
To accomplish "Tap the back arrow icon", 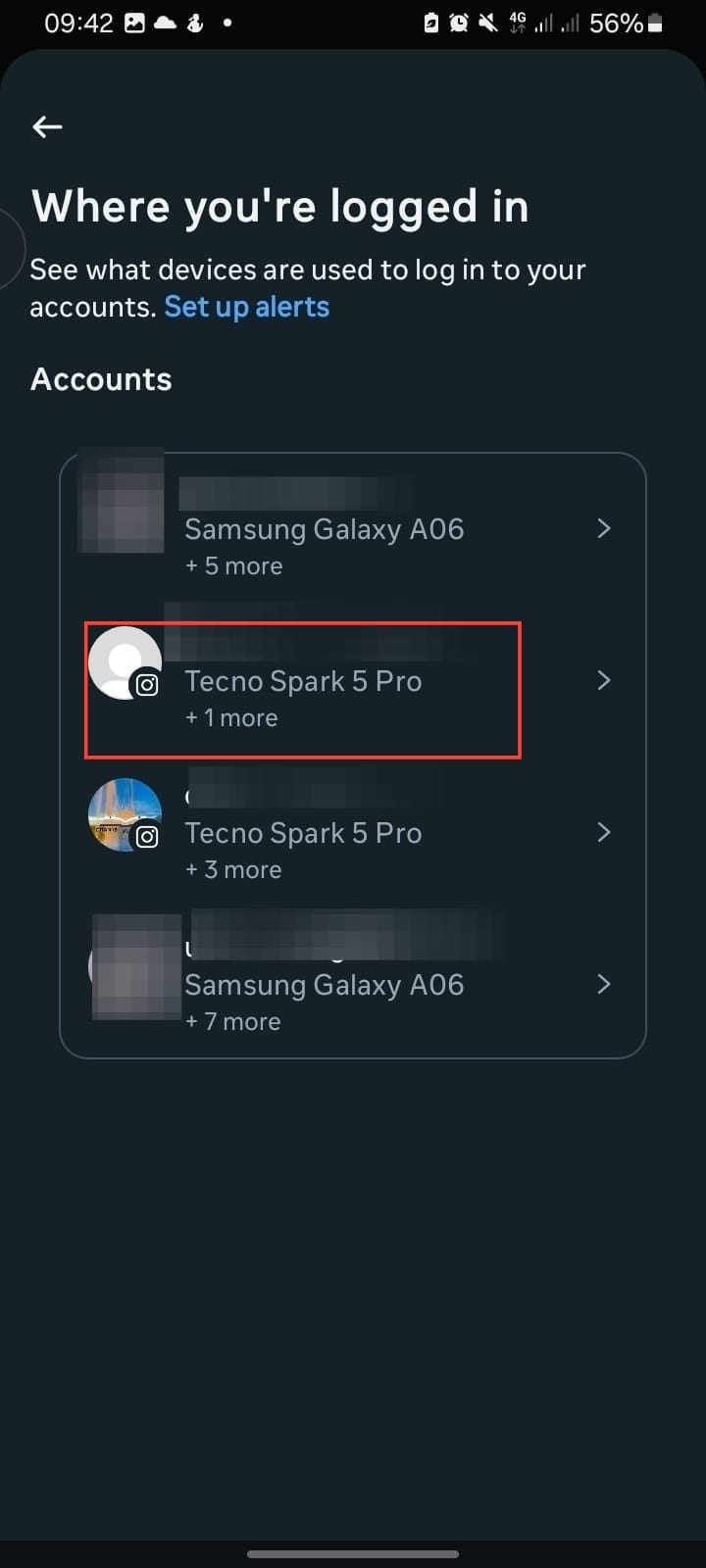I will tap(47, 126).
